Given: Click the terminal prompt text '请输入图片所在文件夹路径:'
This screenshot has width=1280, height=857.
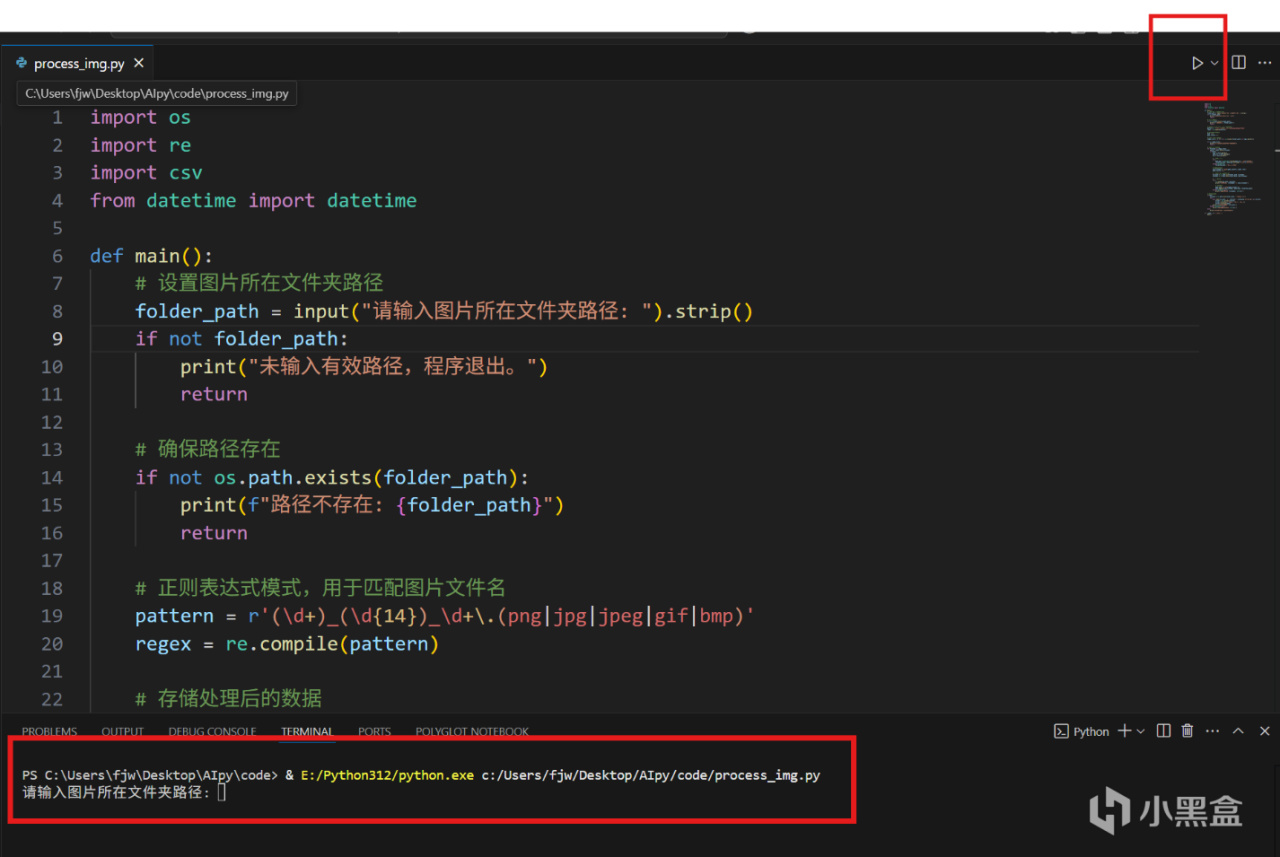Looking at the screenshot, I should pyautogui.click(x=117, y=792).
